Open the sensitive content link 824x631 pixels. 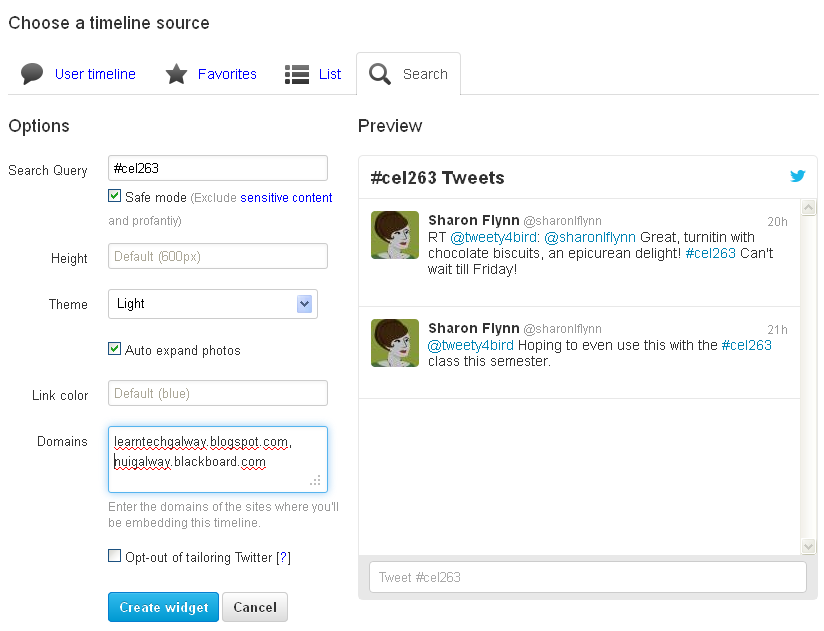(x=286, y=198)
